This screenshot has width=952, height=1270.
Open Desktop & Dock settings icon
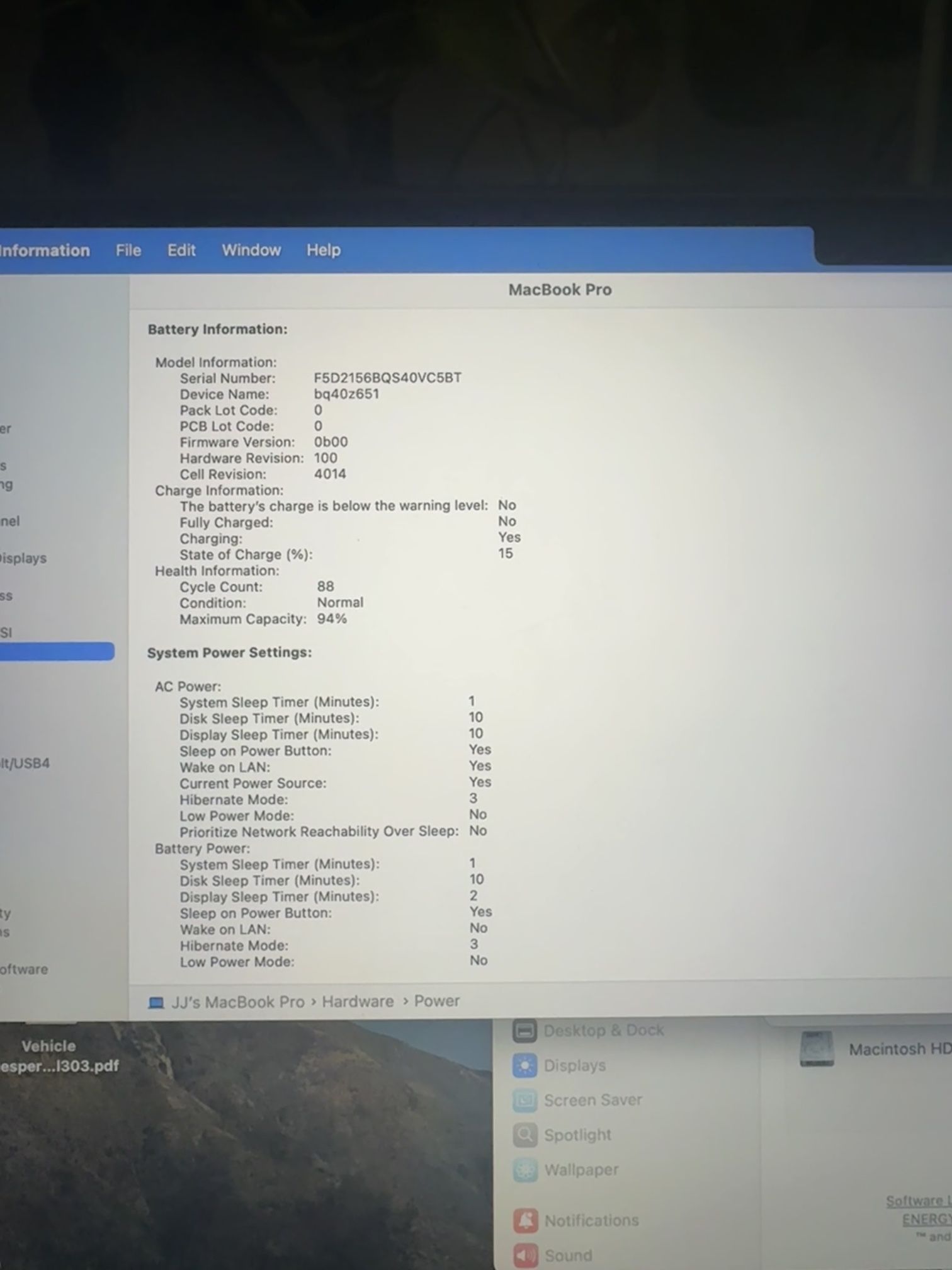click(524, 1031)
